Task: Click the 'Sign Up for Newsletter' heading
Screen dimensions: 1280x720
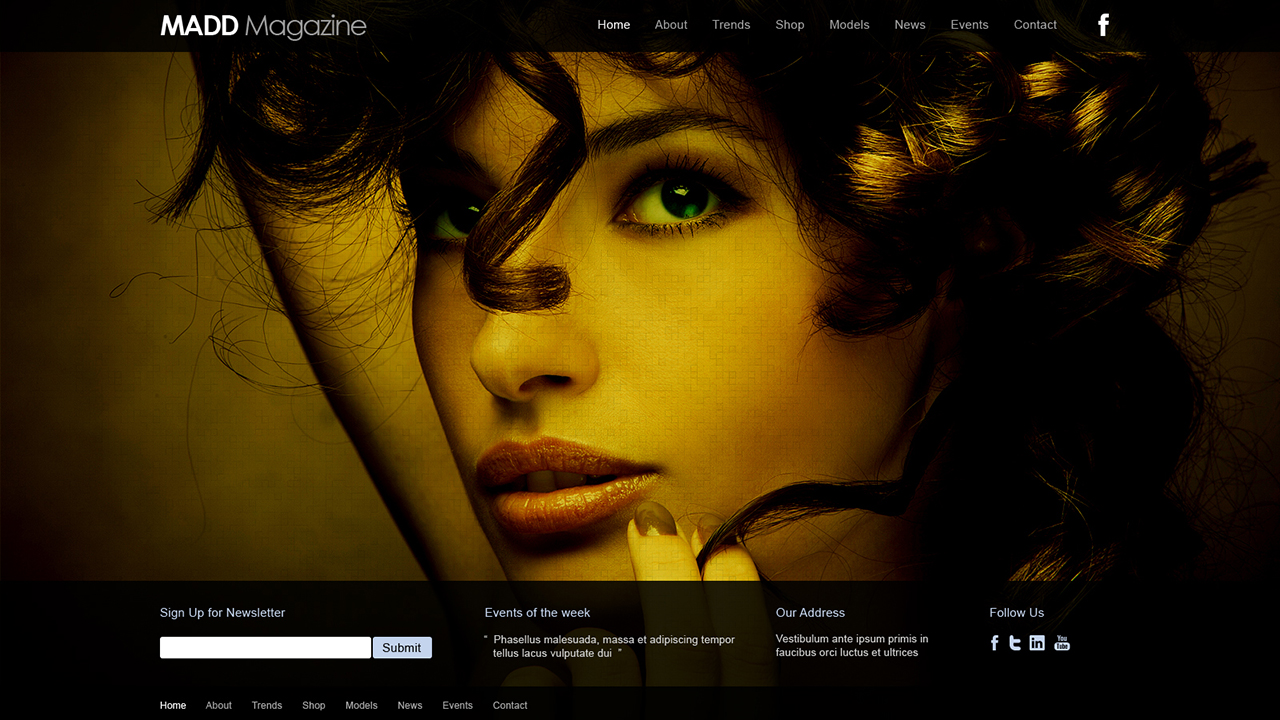Action: point(223,613)
